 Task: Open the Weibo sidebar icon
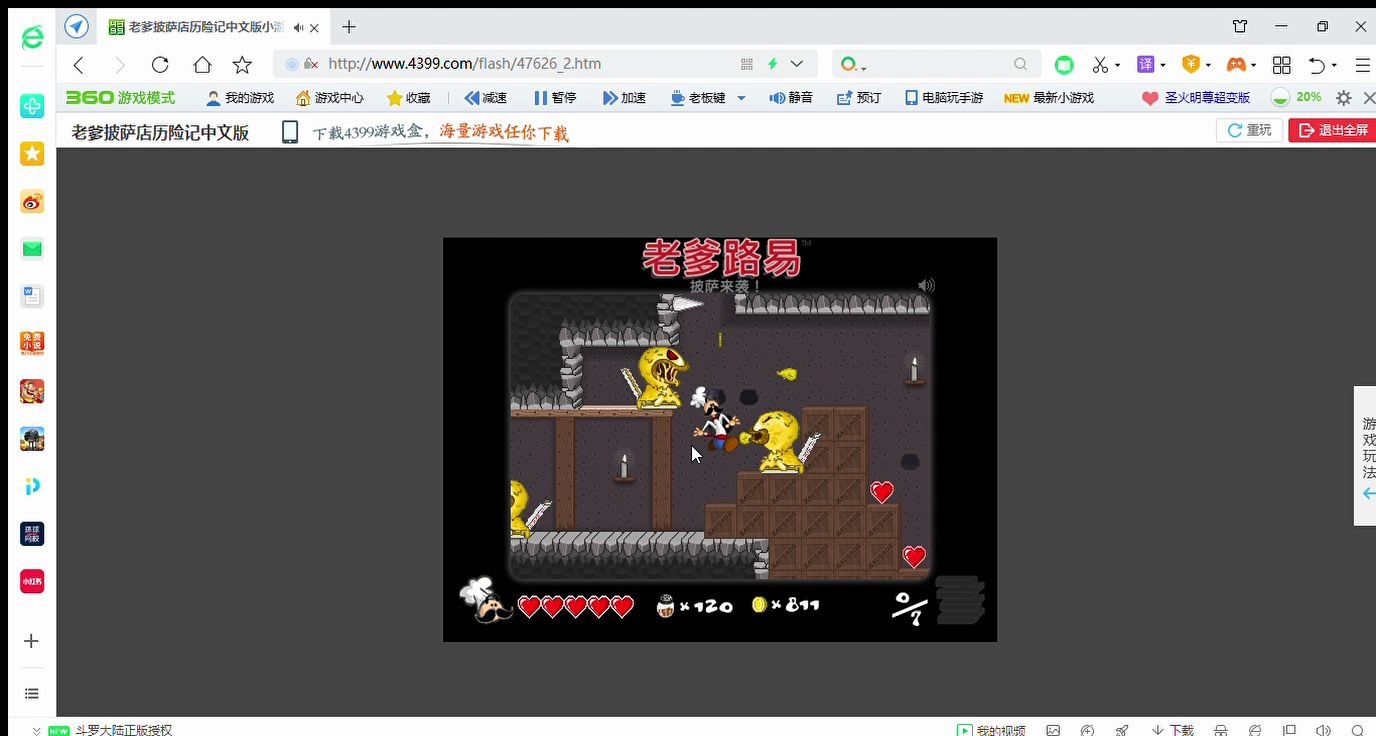tap(32, 201)
